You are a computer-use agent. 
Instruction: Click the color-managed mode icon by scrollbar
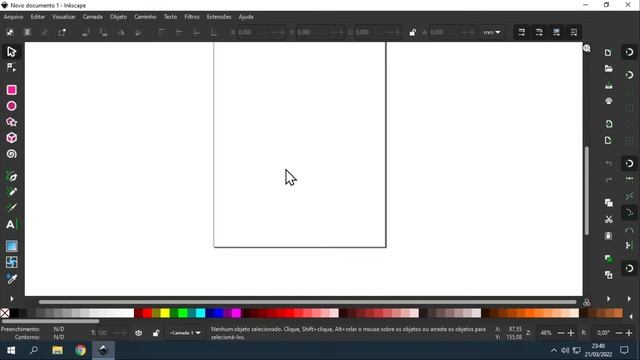[x=587, y=302]
